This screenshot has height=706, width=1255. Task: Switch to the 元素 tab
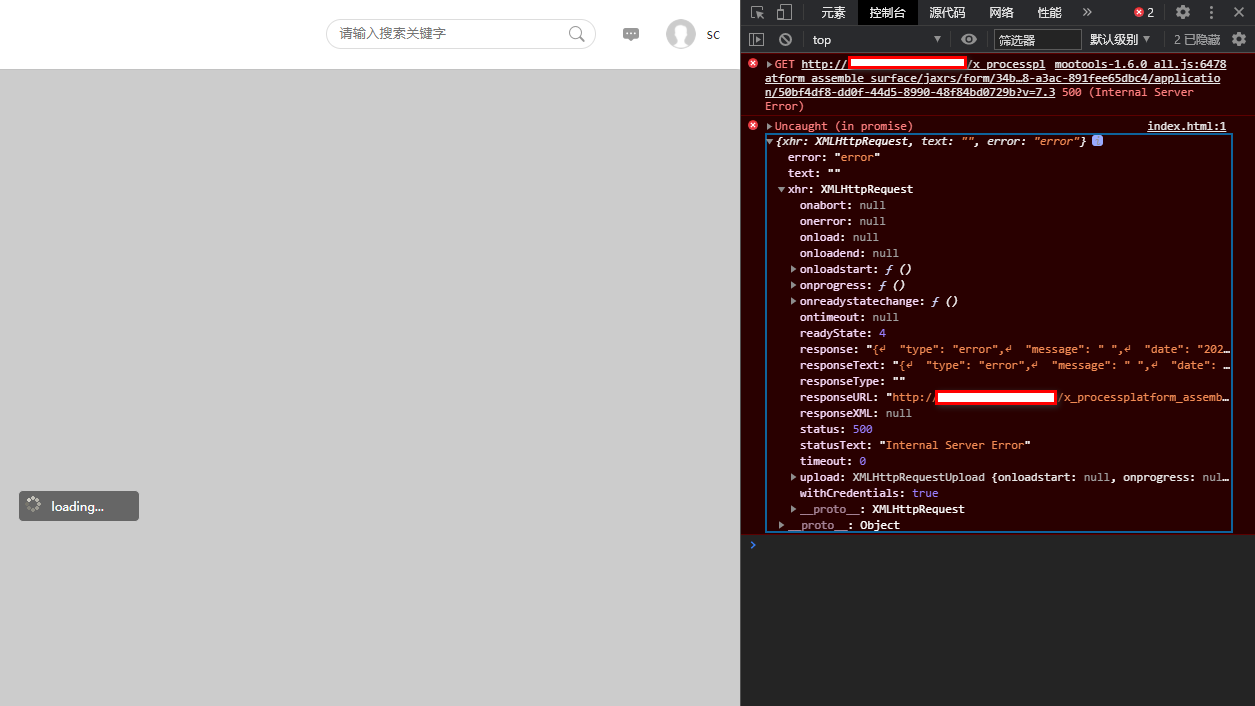833,13
